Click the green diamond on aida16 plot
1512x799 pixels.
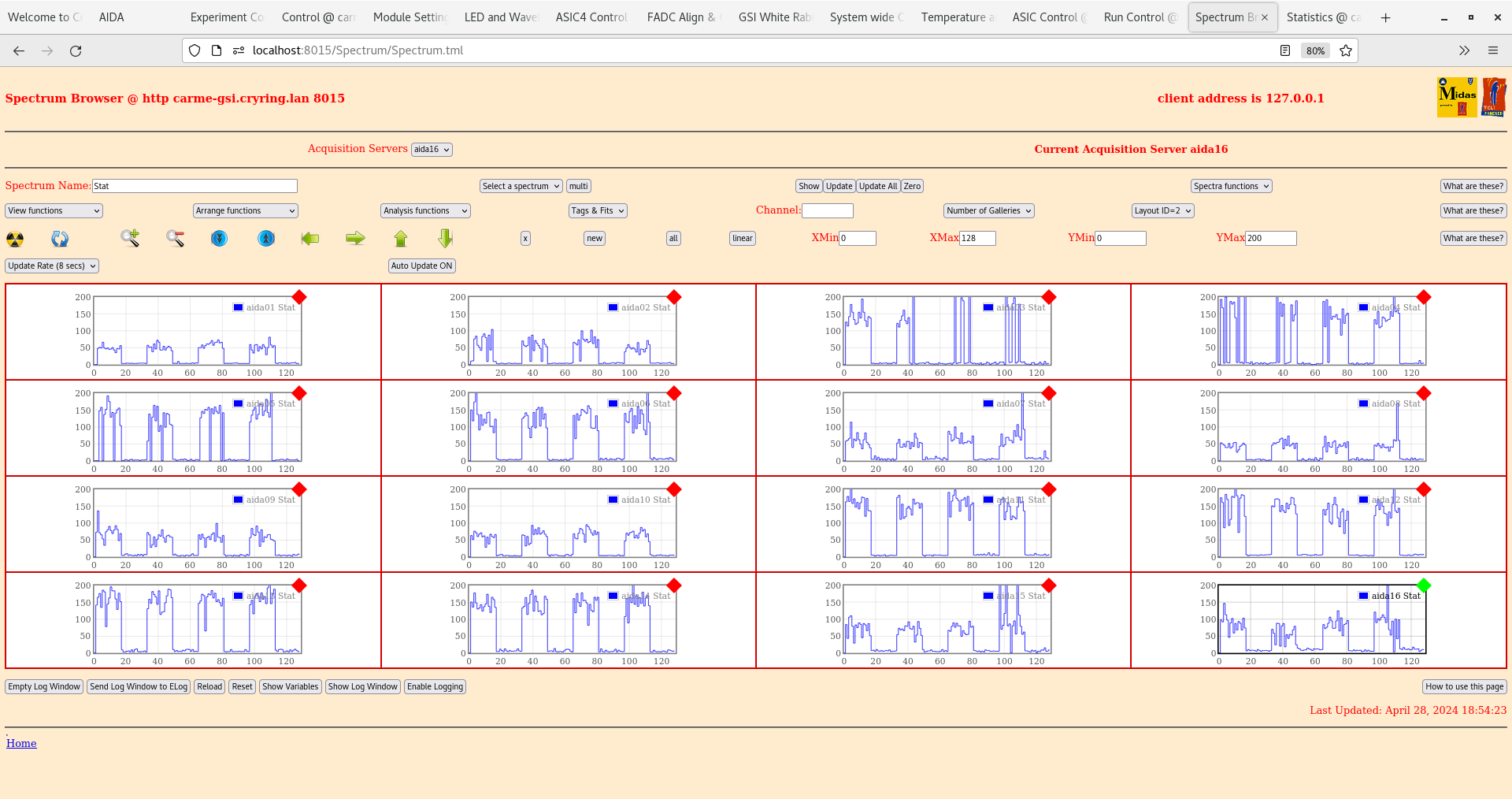(x=1423, y=585)
